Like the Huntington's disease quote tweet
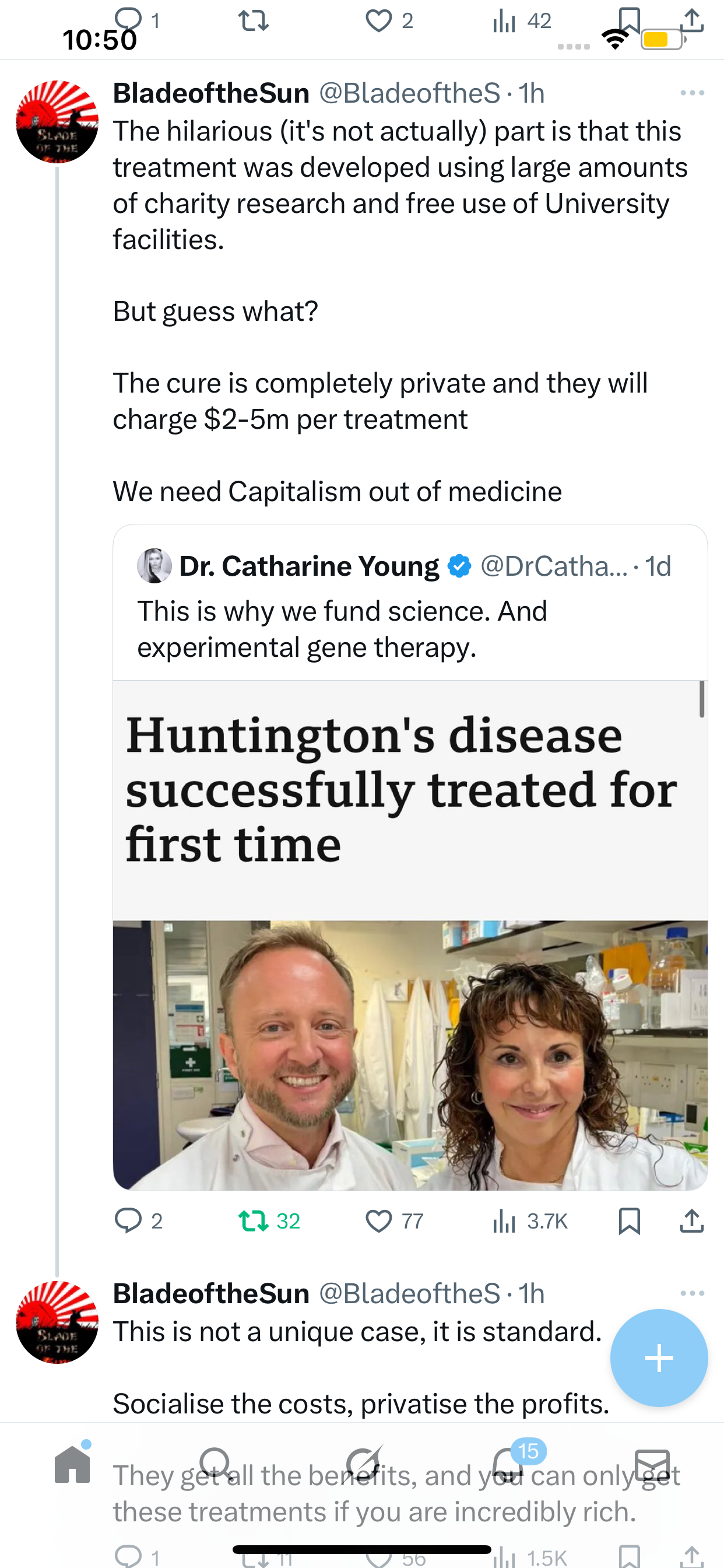This screenshot has height=1568, width=724. (x=378, y=1221)
